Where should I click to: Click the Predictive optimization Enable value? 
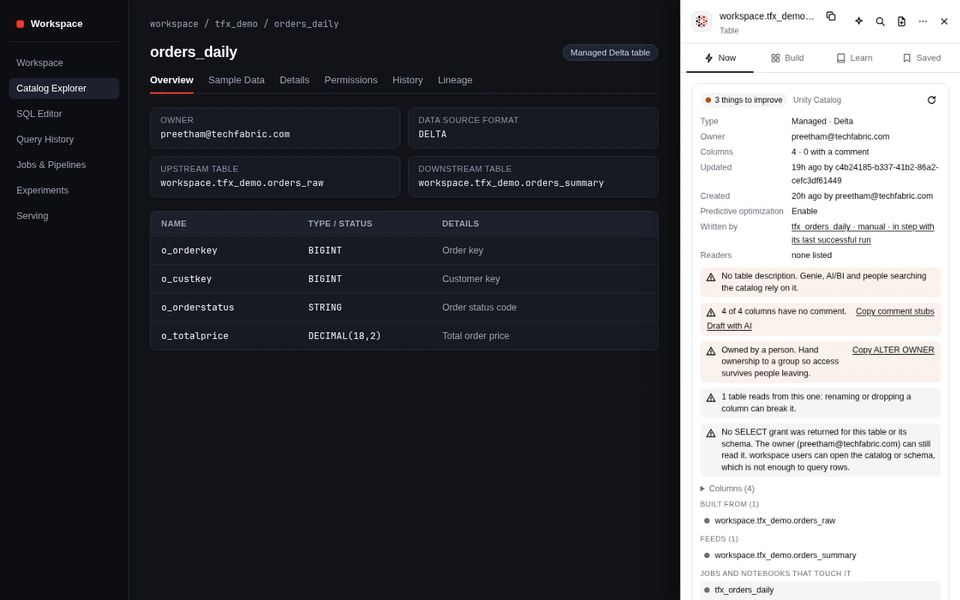(x=804, y=211)
